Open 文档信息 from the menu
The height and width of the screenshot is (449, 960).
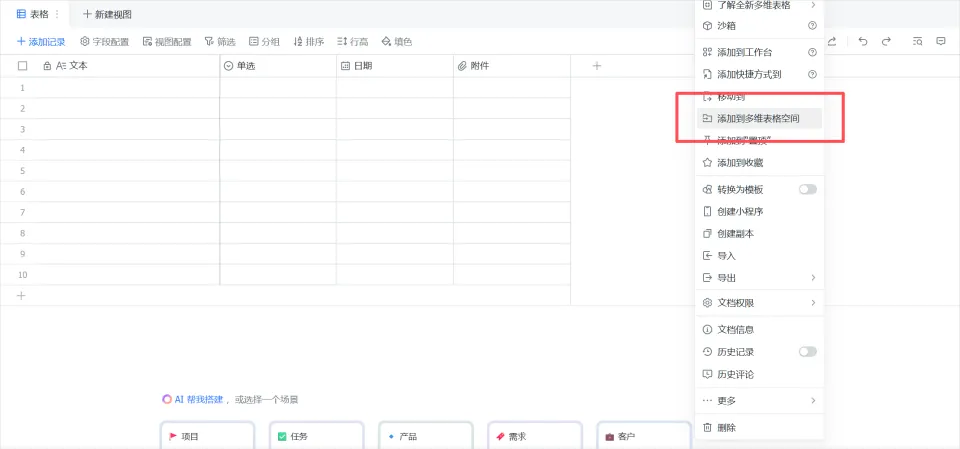[759, 330]
